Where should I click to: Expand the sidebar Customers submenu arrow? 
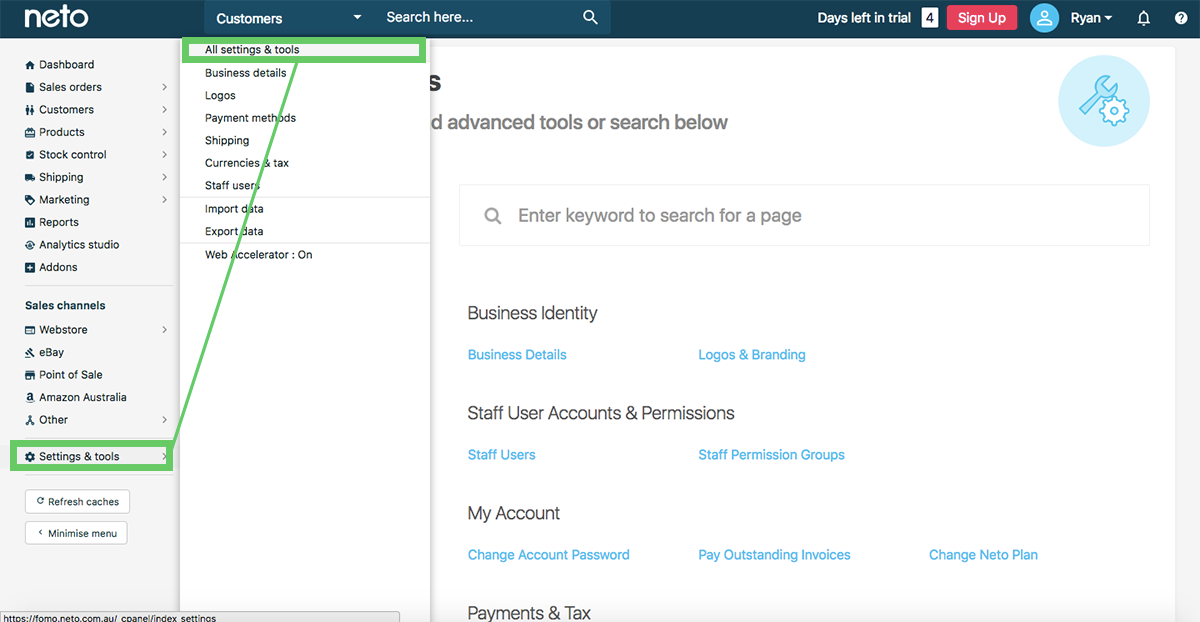click(x=164, y=110)
